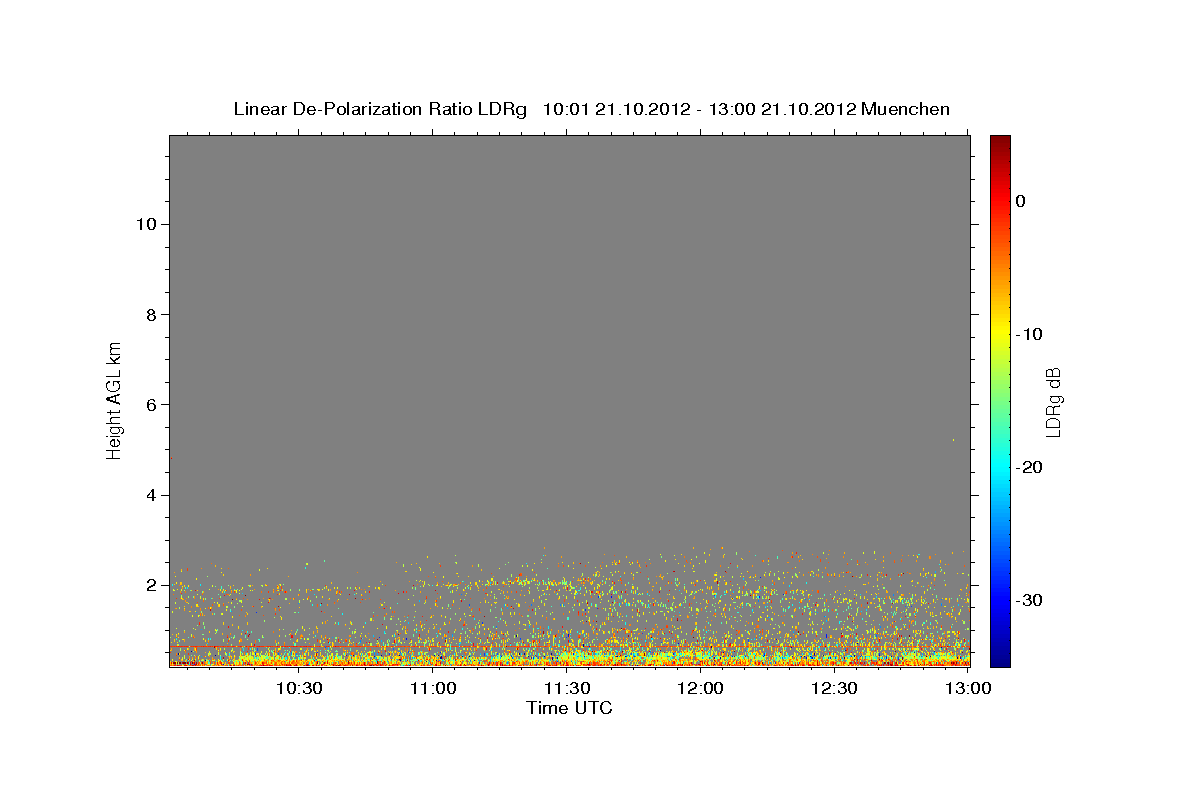Click the colorbar value '0'
Viewport: 1200px width, 800px height.
tap(1021, 201)
